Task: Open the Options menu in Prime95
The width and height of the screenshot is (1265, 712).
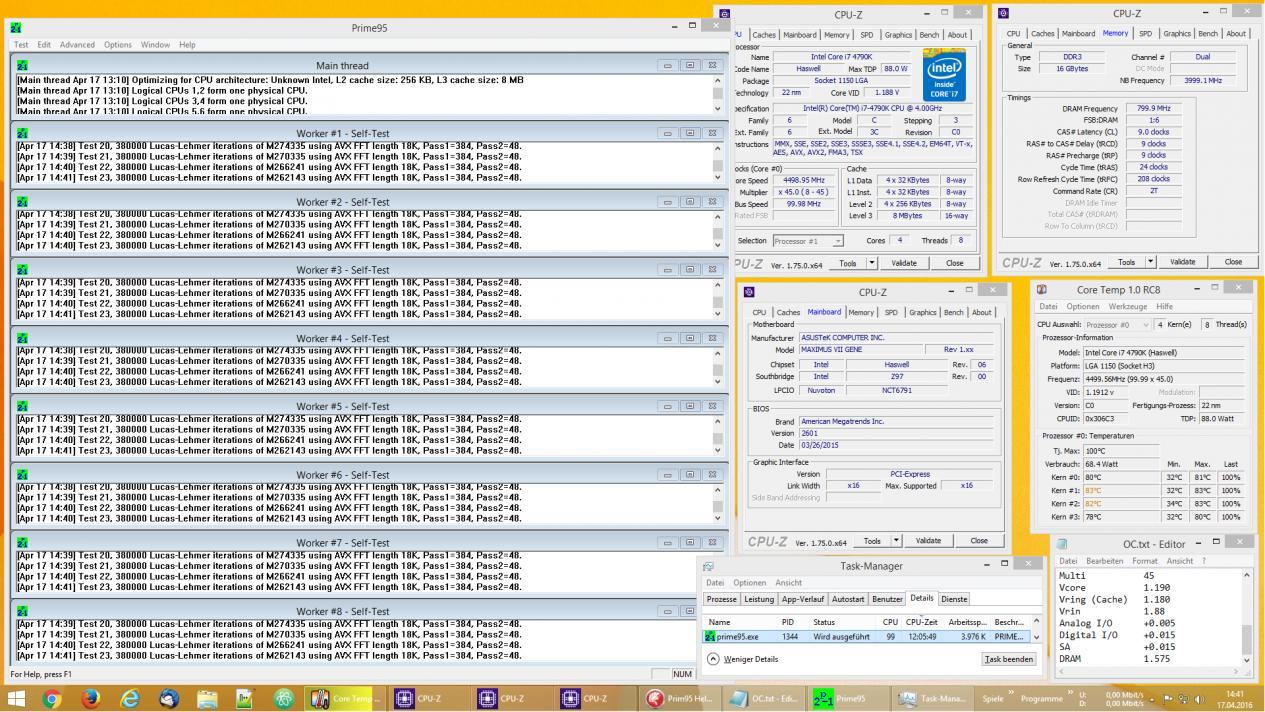Action: pos(117,45)
